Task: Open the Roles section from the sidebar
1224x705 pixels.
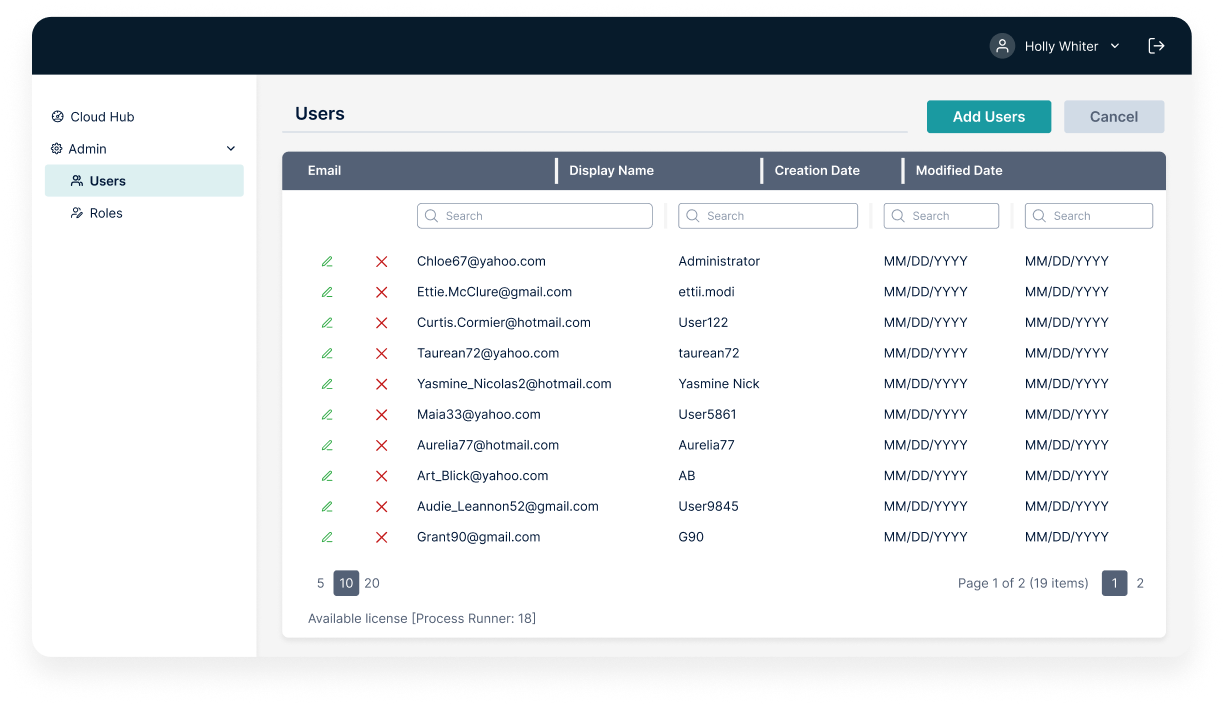Action: [107, 213]
